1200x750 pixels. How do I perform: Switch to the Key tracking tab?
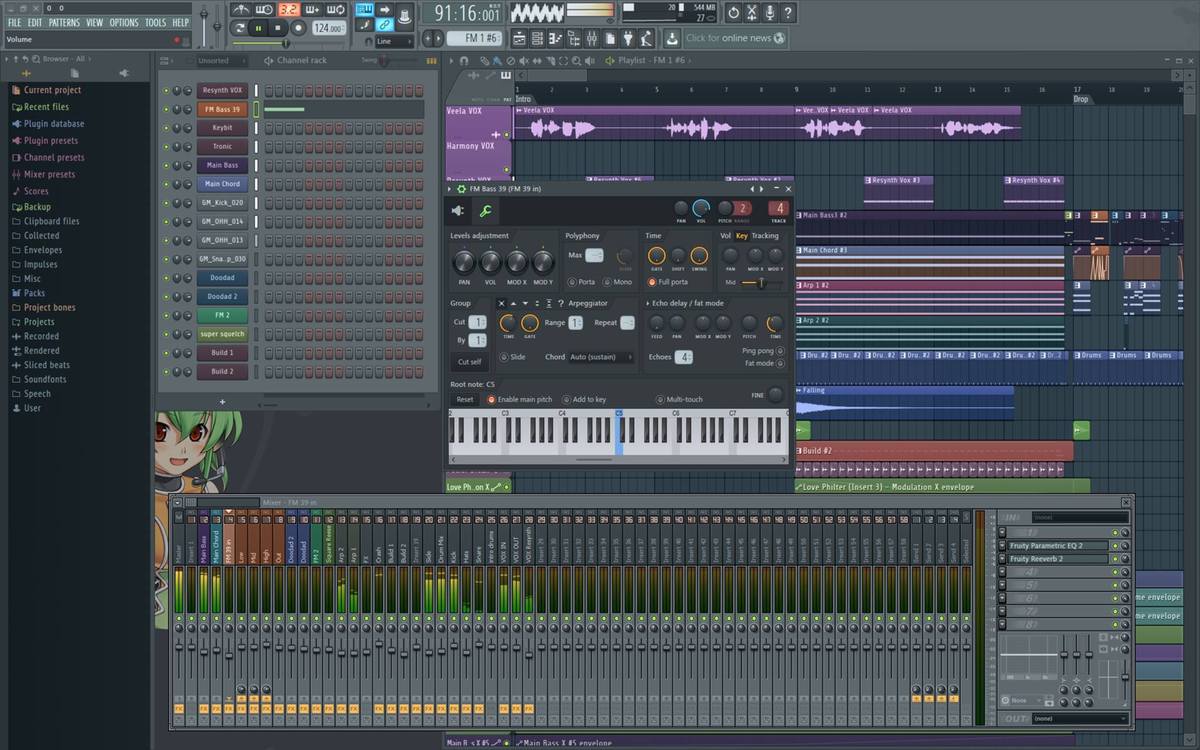coord(741,236)
